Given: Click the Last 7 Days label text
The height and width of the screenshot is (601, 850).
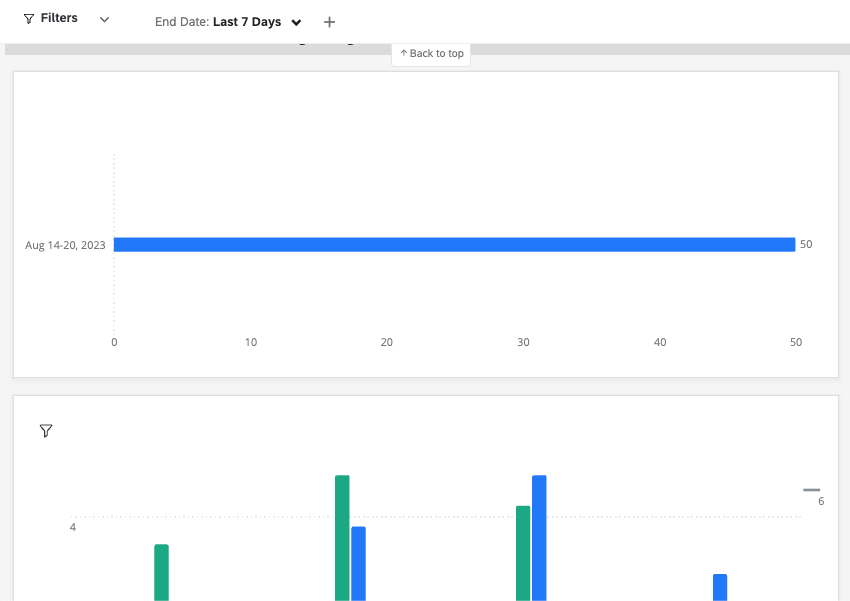Looking at the screenshot, I should tap(246, 21).
